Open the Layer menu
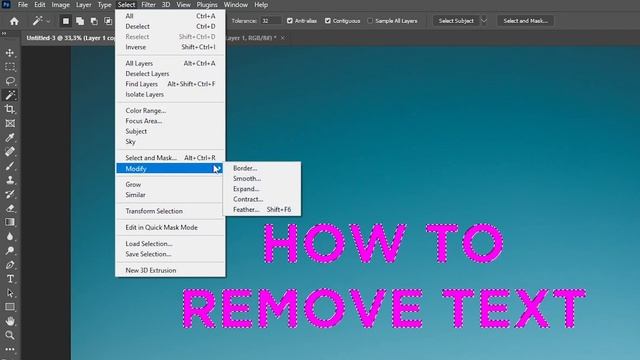This screenshot has width=640, height=360. tap(84, 5)
